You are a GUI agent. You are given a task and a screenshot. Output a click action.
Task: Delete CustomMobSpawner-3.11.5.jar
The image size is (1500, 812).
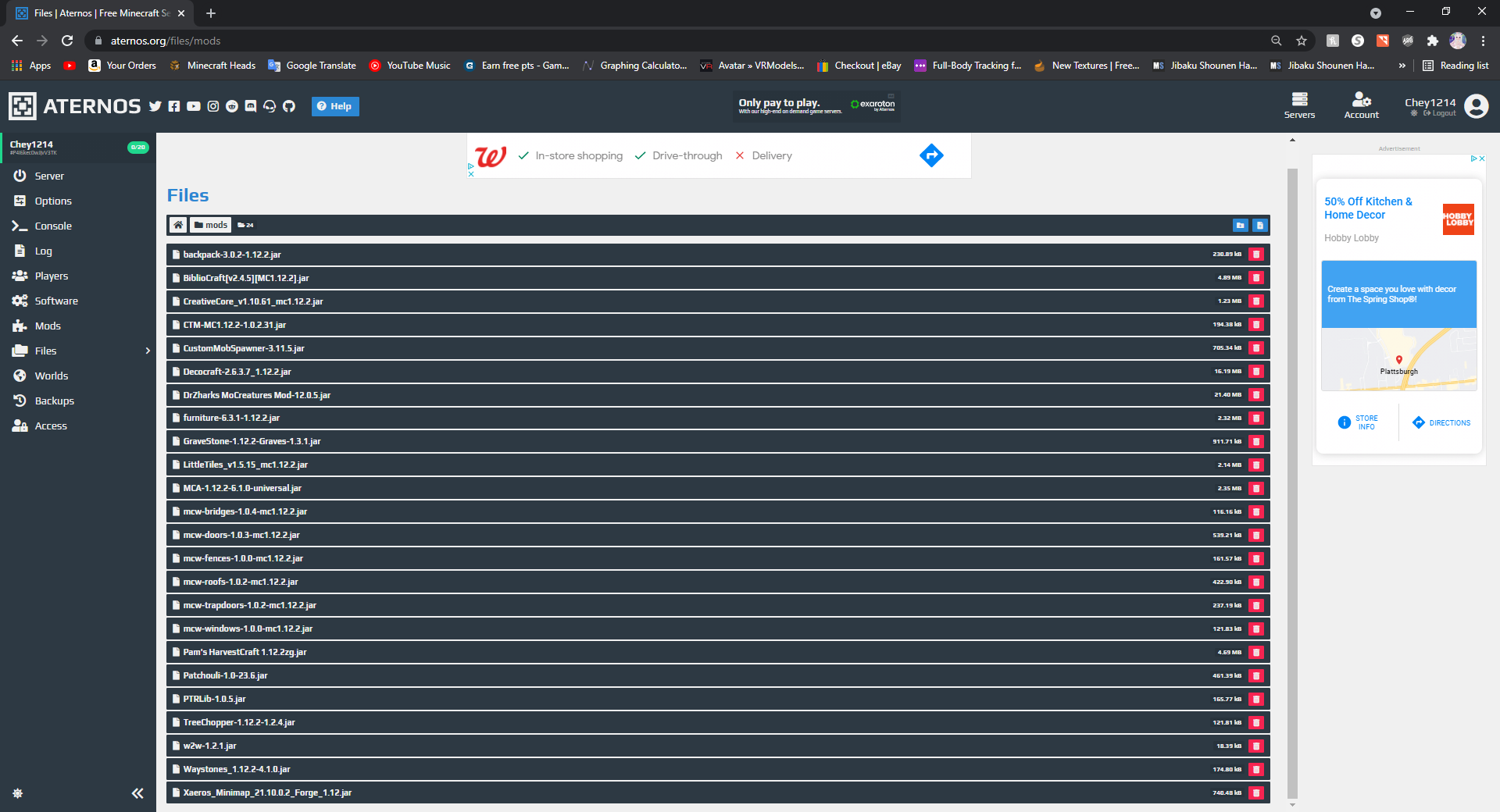[1256, 348]
